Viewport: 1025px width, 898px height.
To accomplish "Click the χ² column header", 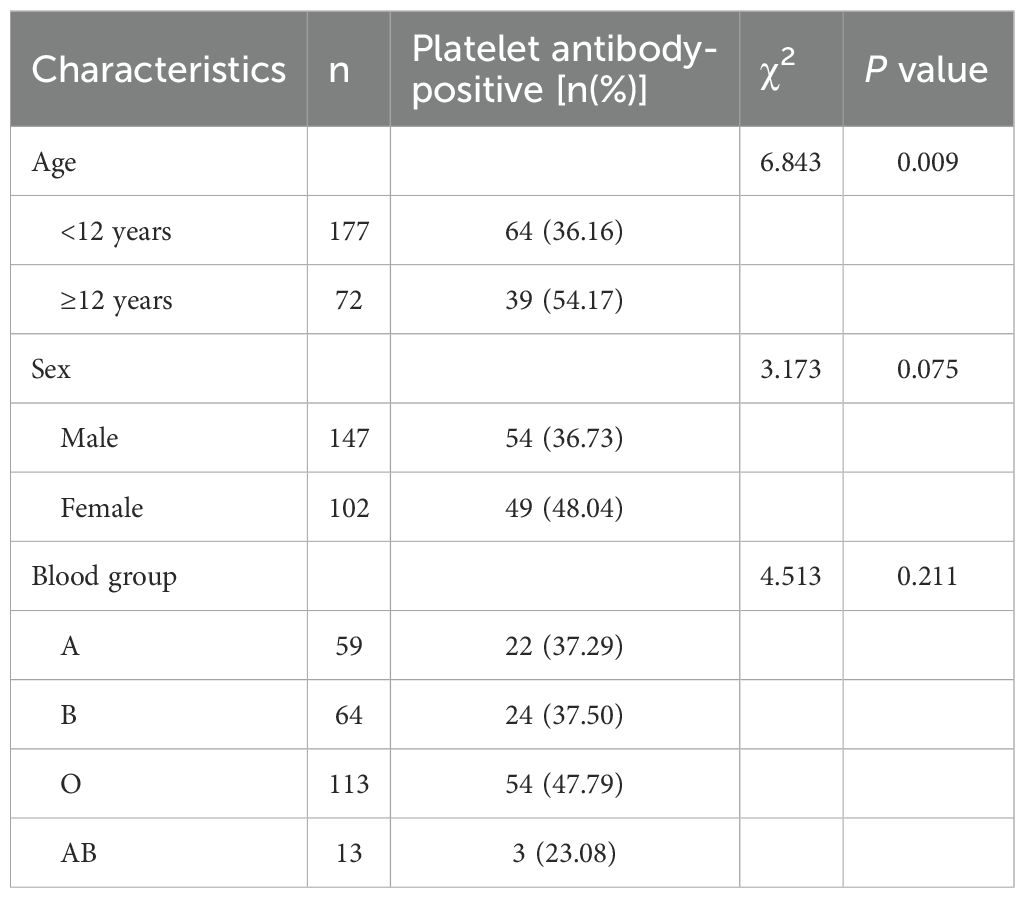I will coord(790,69).
